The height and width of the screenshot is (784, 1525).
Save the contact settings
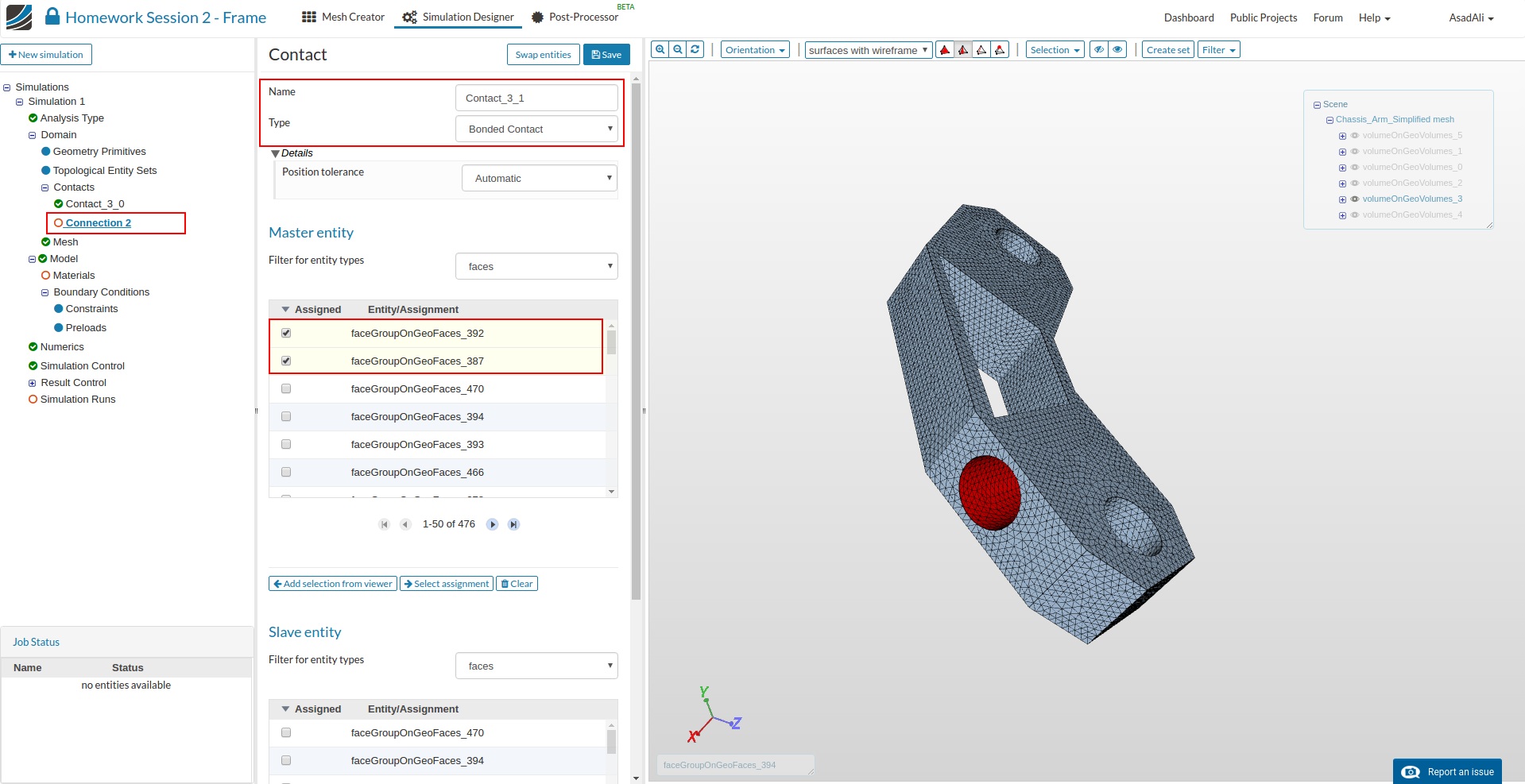606,55
